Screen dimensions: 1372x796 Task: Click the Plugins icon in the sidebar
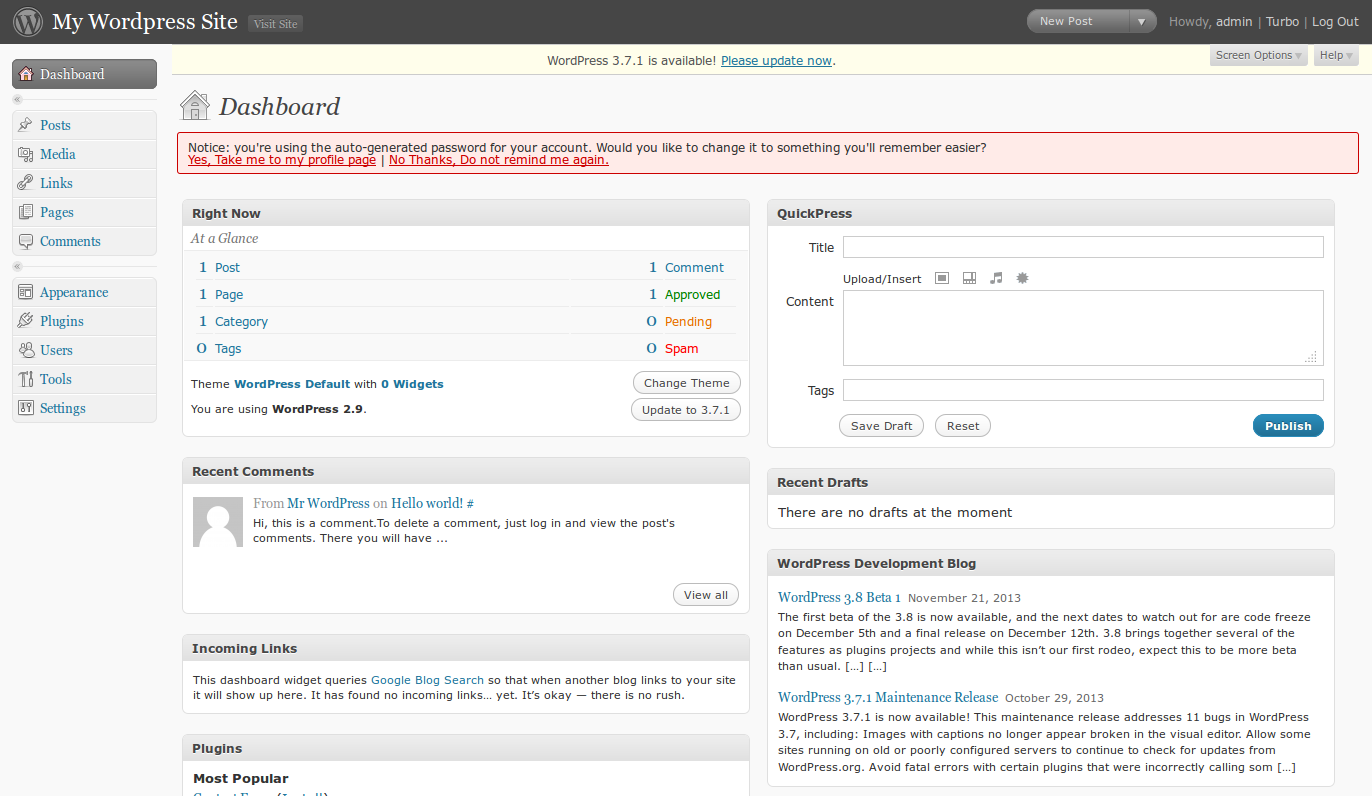[x=25, y=321]
